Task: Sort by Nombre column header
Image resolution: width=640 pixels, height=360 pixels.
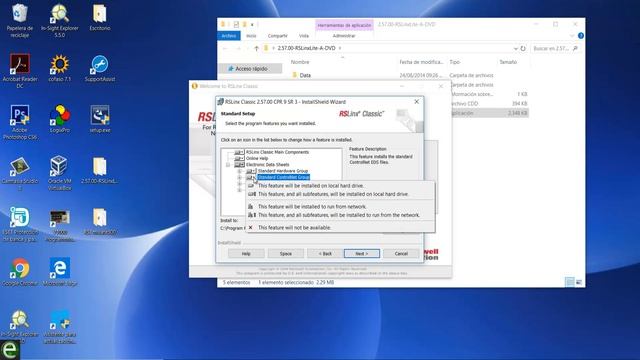Action: click(300, 62)
